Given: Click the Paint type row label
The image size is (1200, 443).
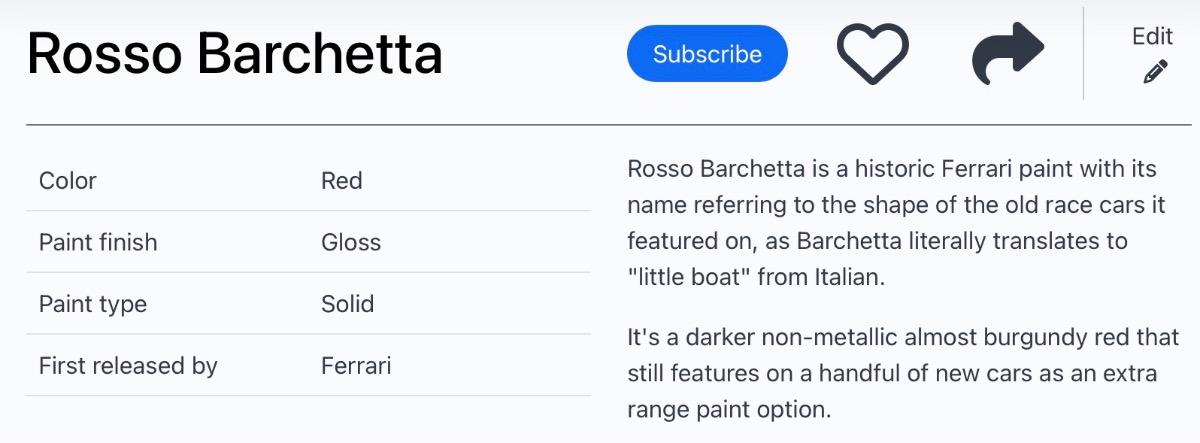Looking at the screenshot, I should point(93,304).
